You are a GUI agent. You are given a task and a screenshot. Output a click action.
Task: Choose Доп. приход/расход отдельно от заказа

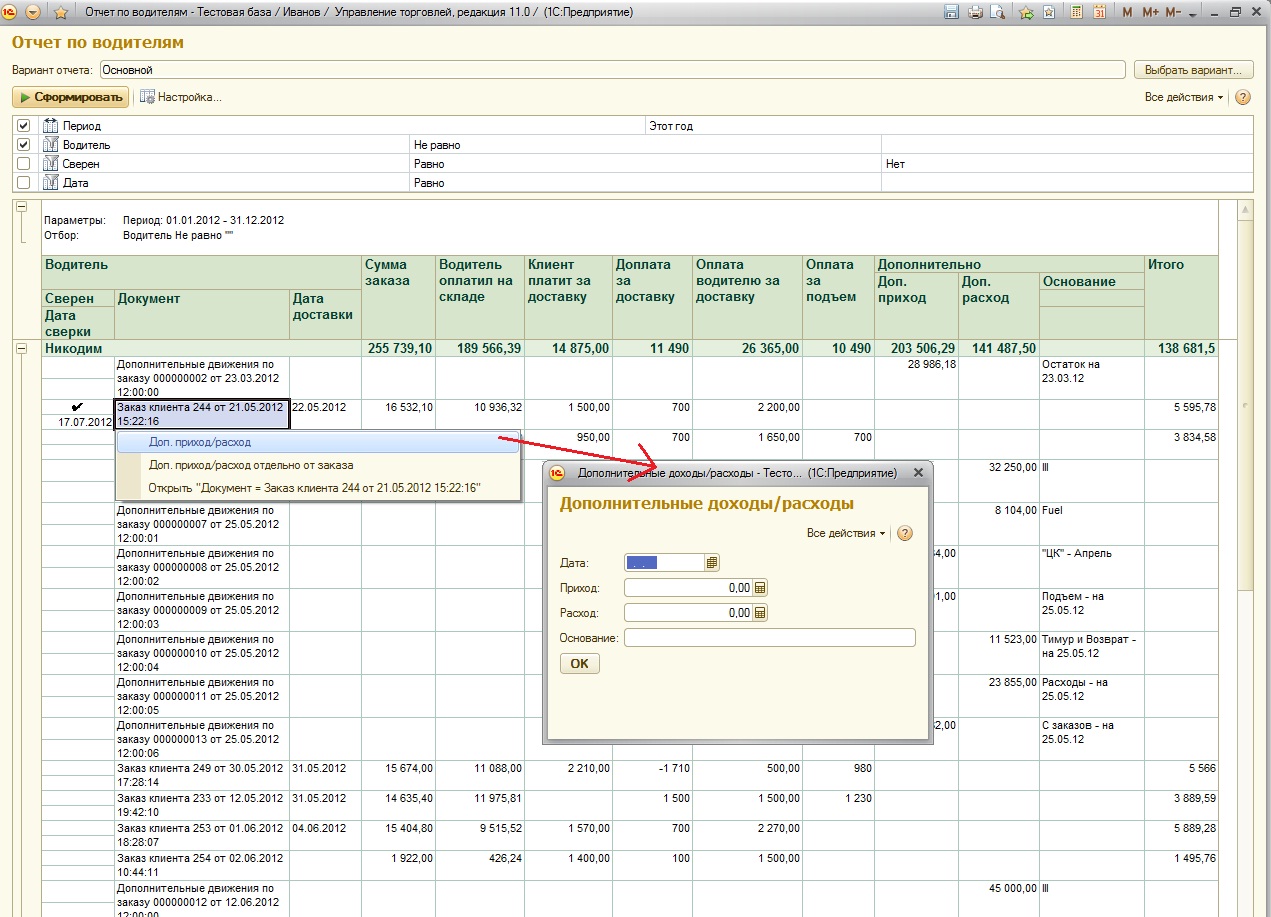click(250, 465)
